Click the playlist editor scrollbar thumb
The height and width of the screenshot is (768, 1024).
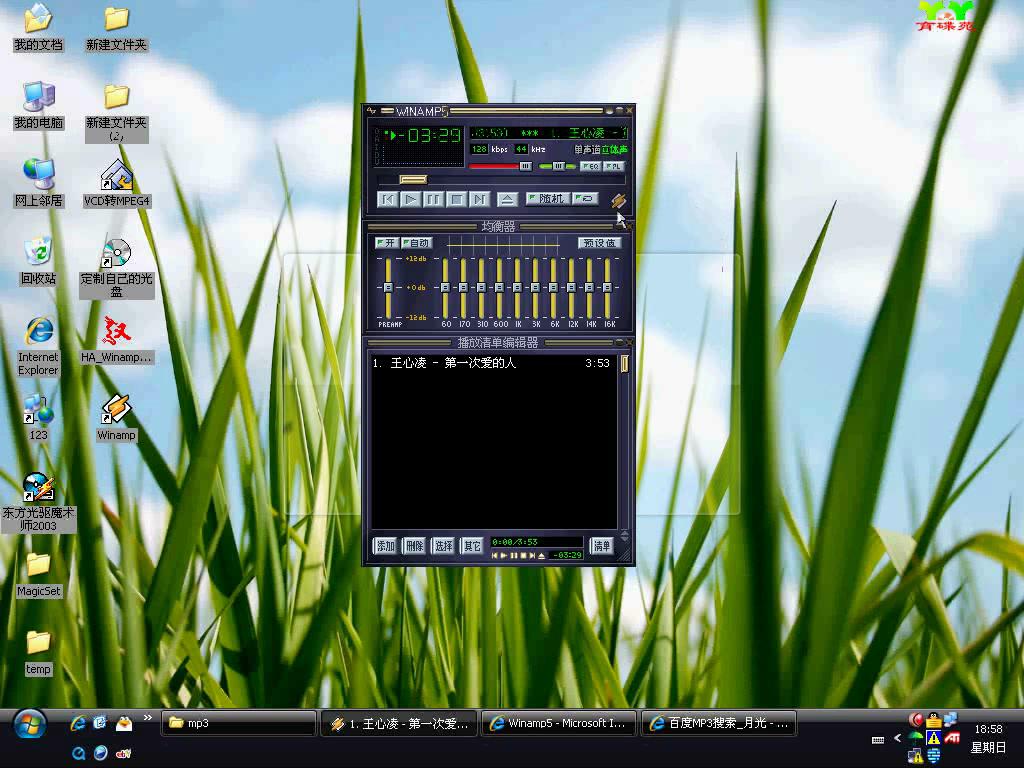coord(624,364)
